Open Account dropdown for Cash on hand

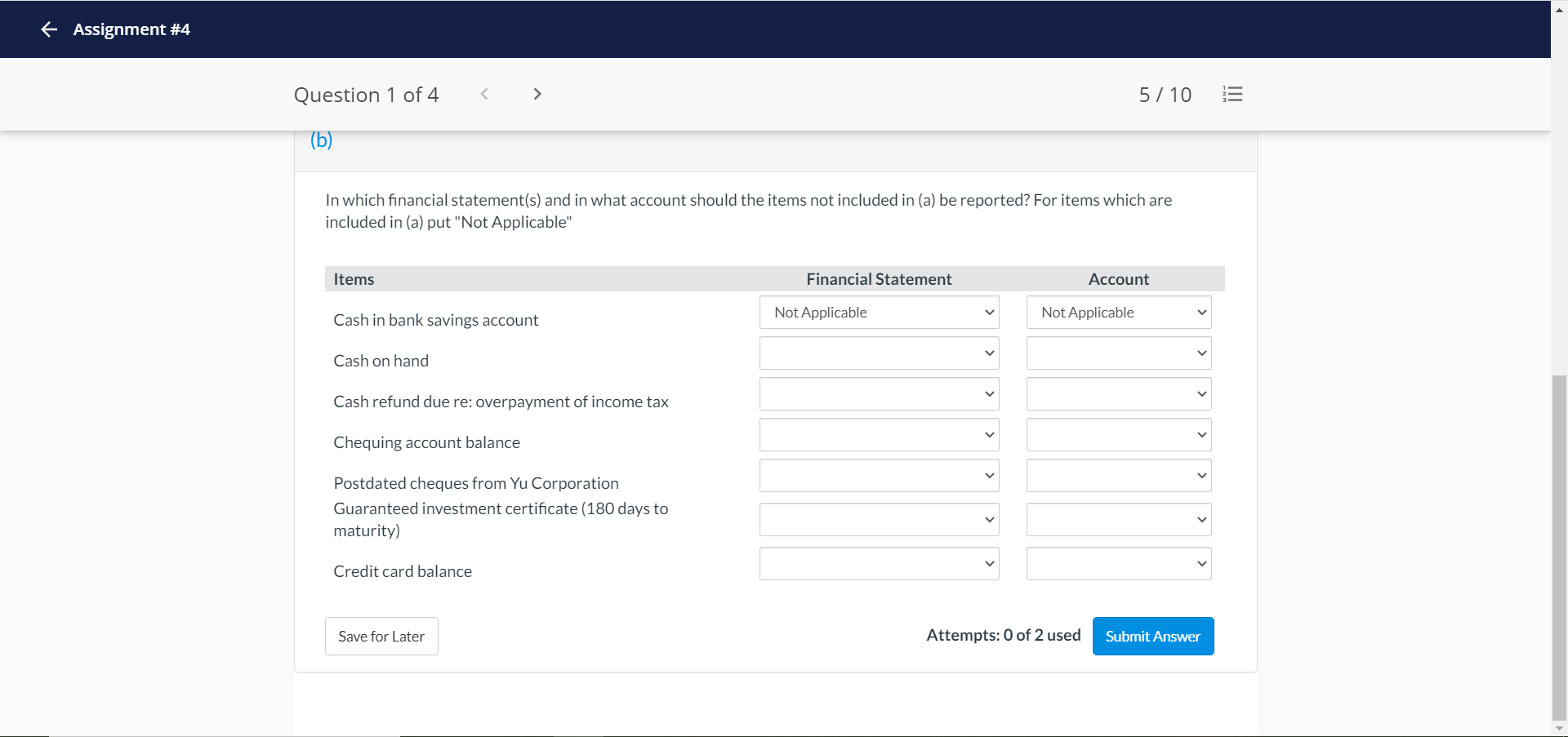1119,353
